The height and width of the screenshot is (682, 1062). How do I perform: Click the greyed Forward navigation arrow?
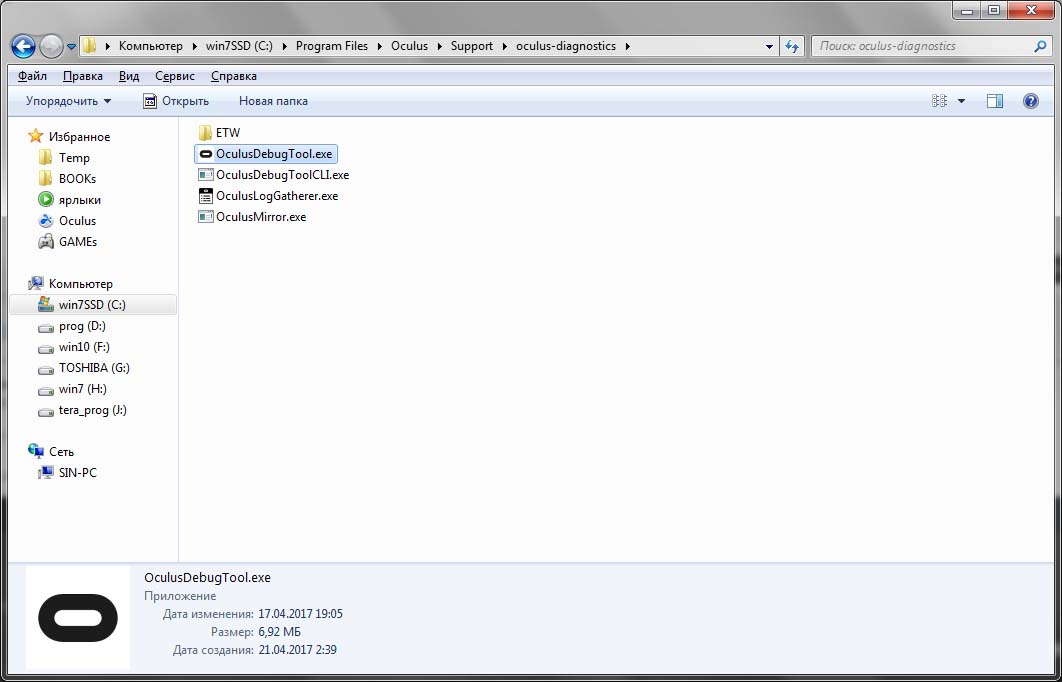click(51, 46)
